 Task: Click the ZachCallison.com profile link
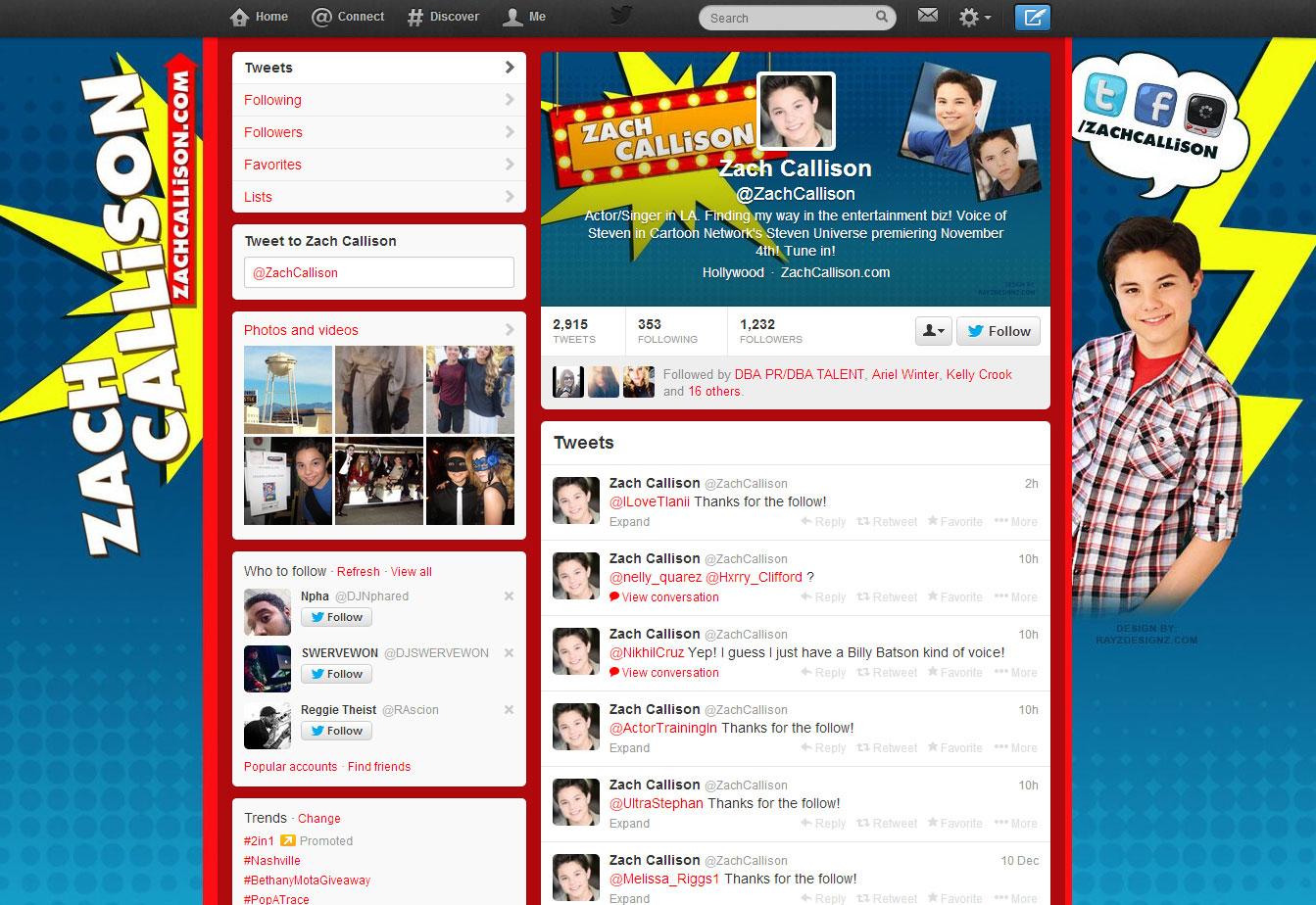click(835, 272)
